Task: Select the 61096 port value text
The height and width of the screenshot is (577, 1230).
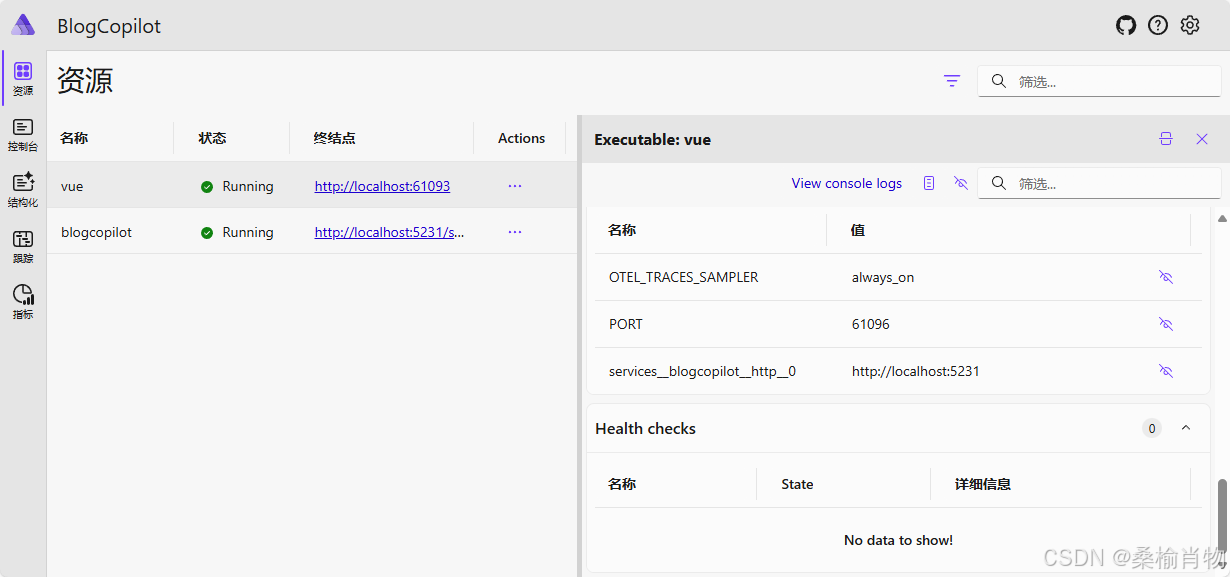Action: coord(871,324)
